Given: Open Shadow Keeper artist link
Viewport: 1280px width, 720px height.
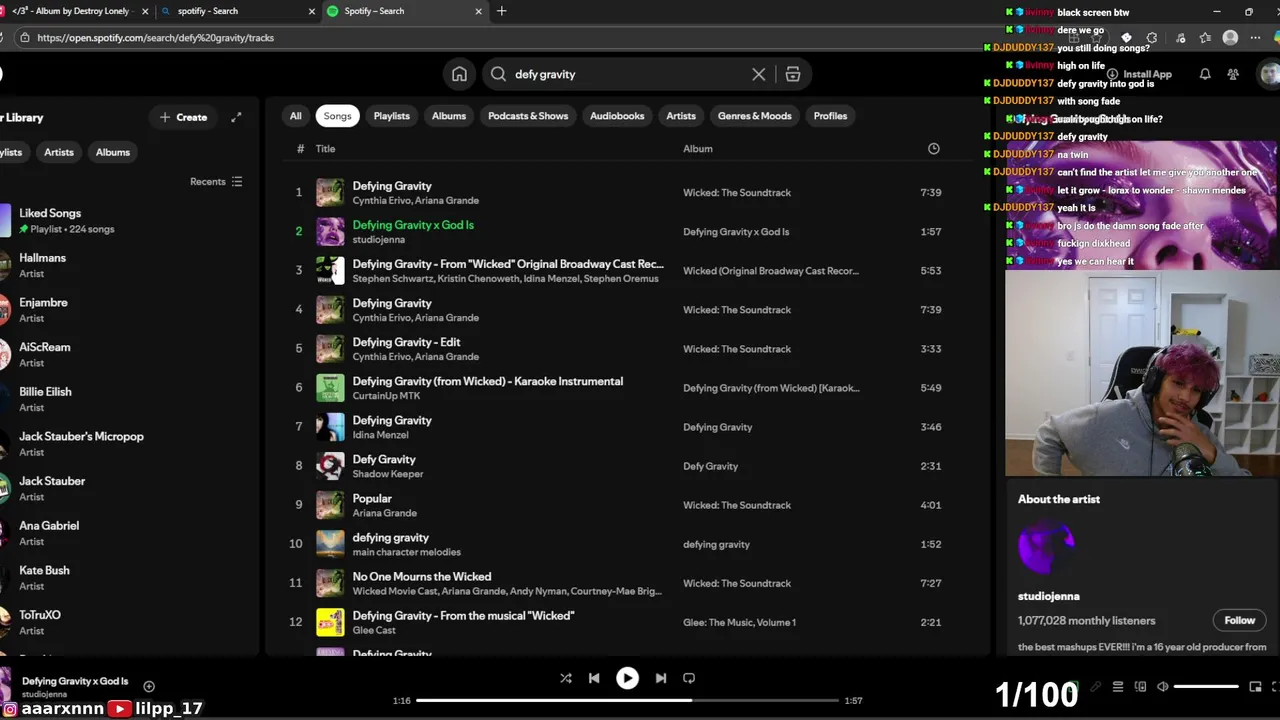Looking at the screenshot, I should [x=388, y=474].
